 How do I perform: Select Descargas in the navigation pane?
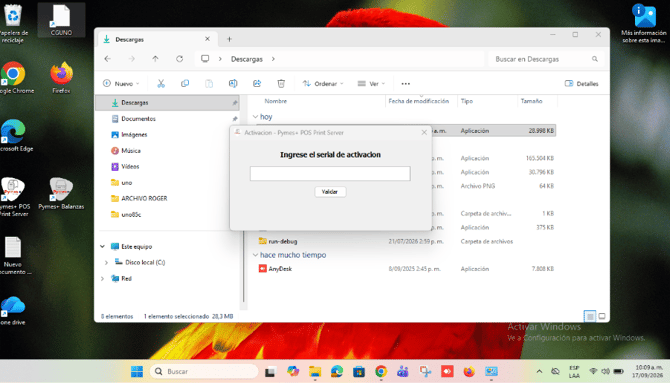click(167, 103)
